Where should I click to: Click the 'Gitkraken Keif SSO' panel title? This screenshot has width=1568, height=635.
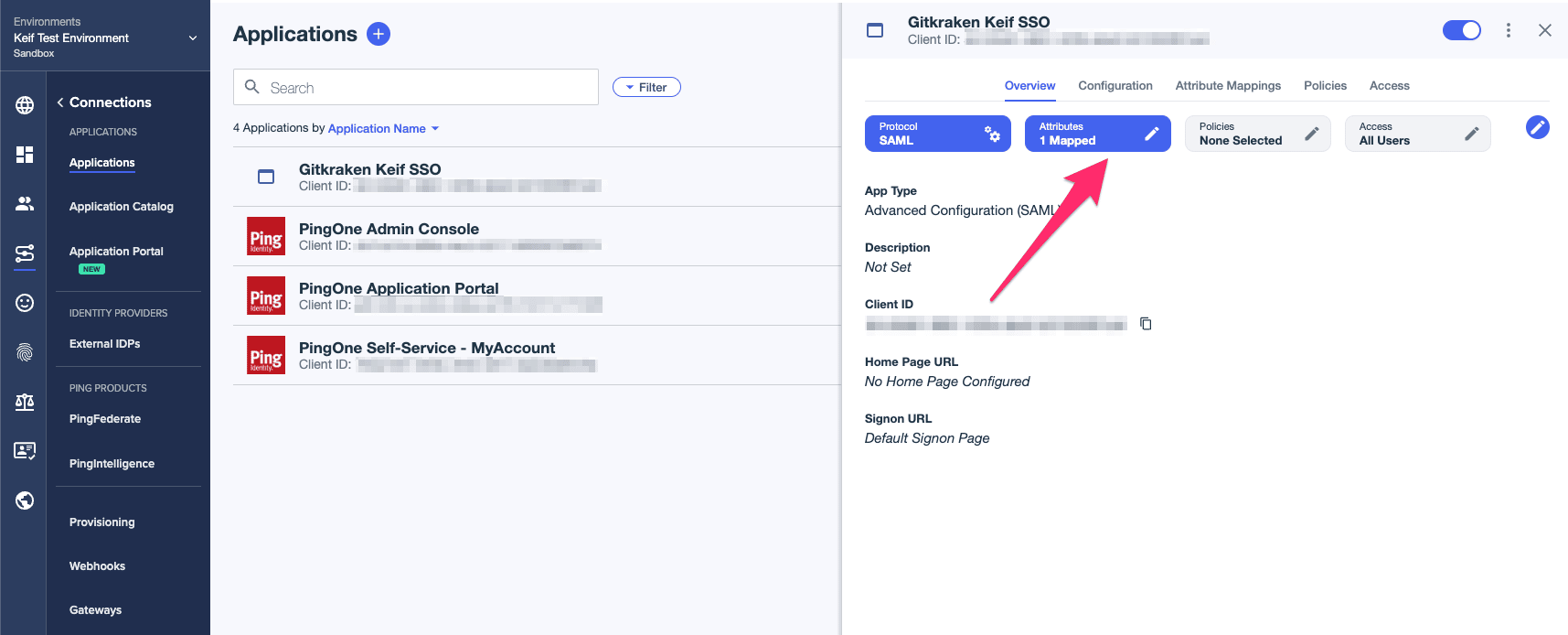(978, 22)
